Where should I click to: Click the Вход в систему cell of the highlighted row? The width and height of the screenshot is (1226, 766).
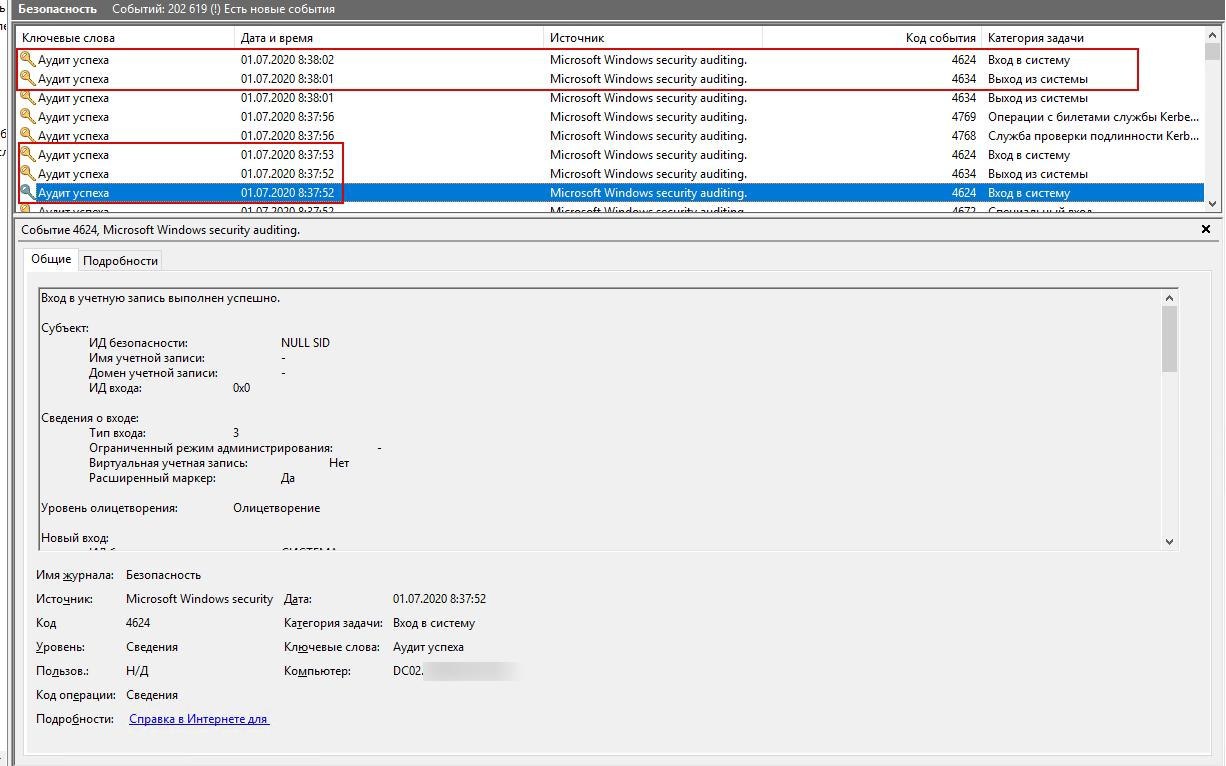click(1029, 193)
